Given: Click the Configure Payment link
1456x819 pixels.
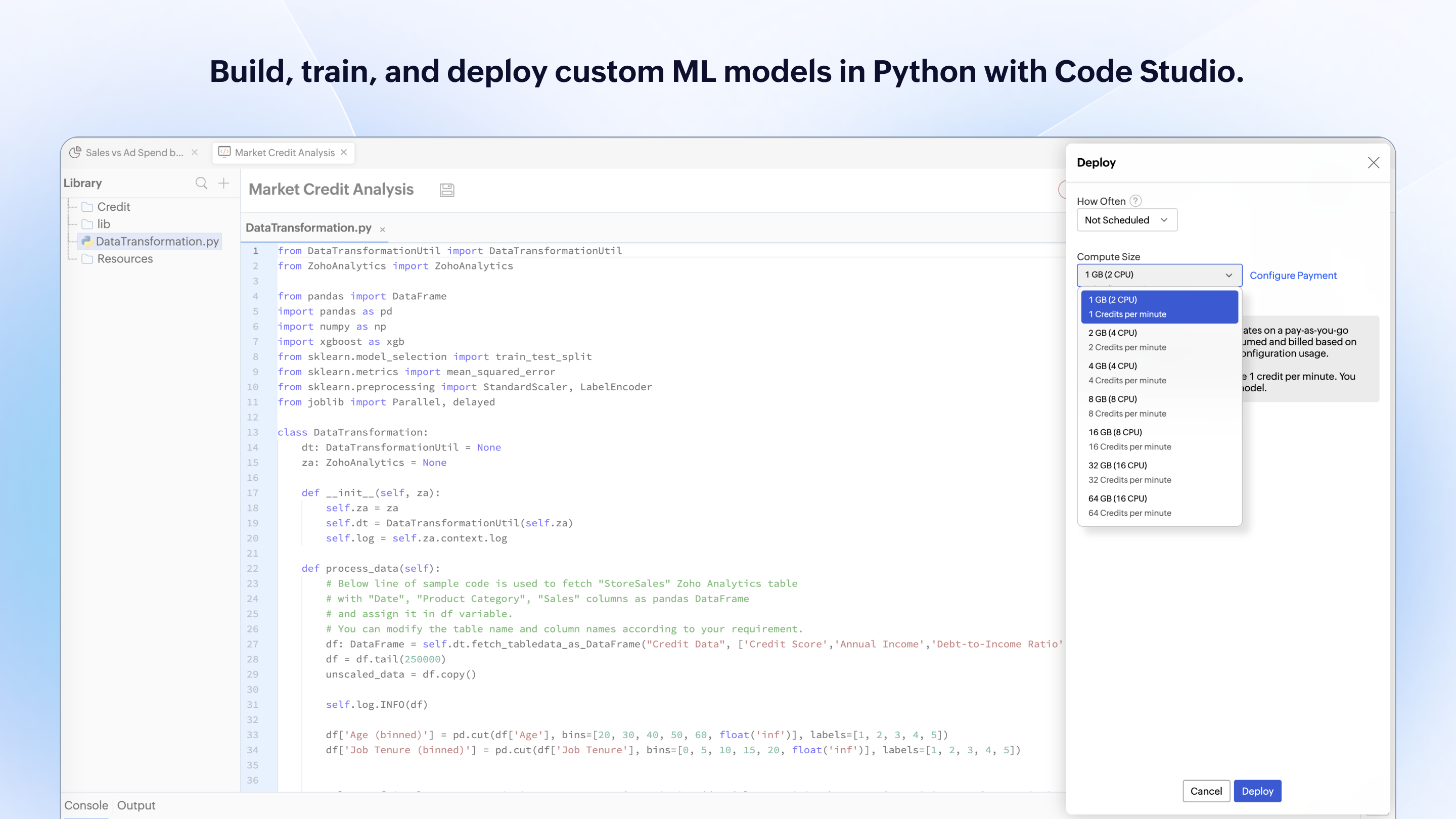Looking at the screenshot, I should point(1293,275).
